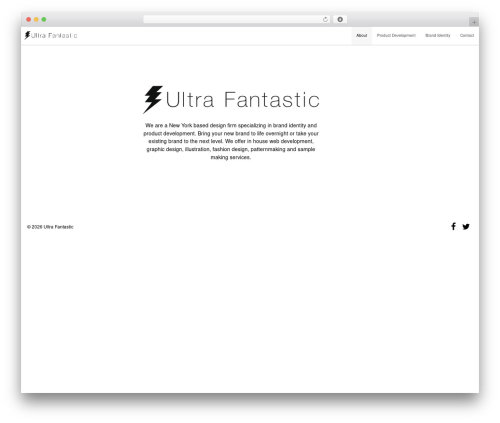Click the Ultra Fantastic logo in navbar

pyautogui.click(x=51, y=35)
